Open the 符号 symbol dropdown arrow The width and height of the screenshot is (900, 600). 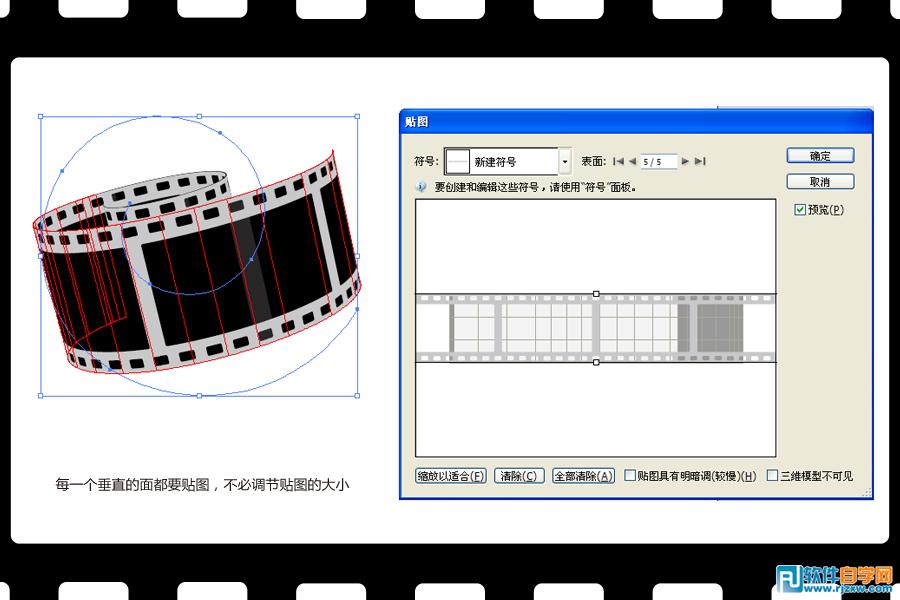coord(565,161)
